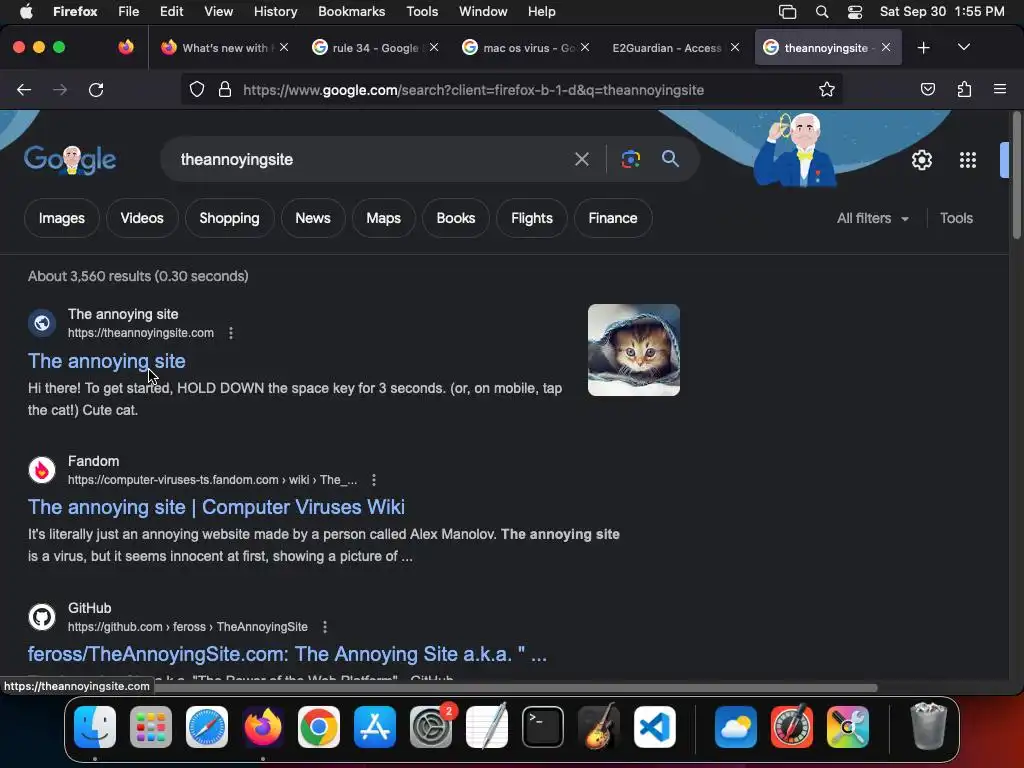This screenshot has height=768, width=1024.
Task: Open "The annoying site" result link
Action: (106, 361)
